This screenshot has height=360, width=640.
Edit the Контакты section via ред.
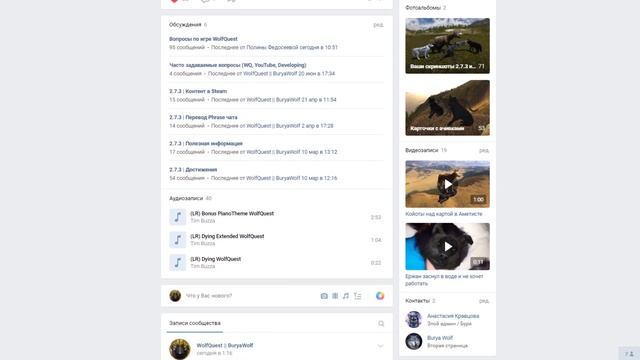pyautogui.click(x=484, y=301)
